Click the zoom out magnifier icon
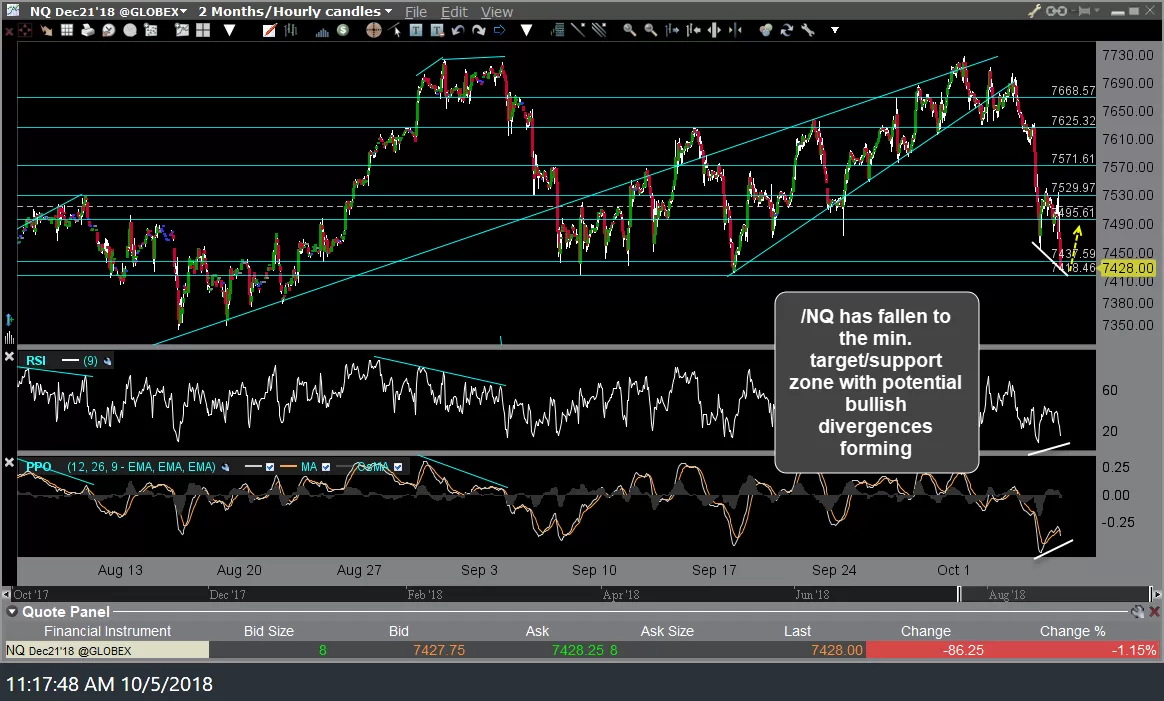Viewport: 1164px width, 701px height. point(650,30)
